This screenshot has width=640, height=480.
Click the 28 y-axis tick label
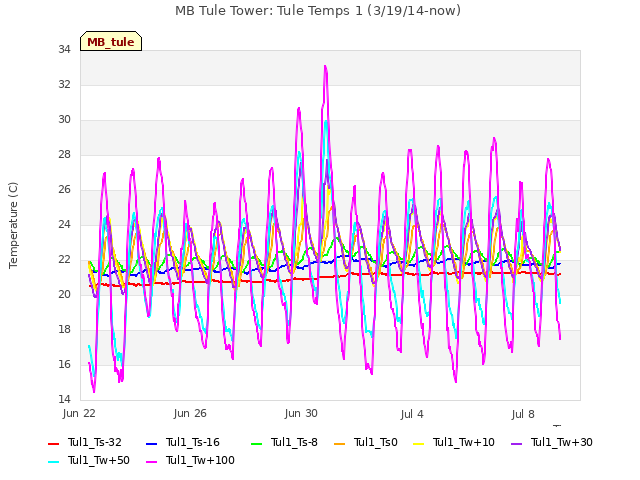(64, 155)
